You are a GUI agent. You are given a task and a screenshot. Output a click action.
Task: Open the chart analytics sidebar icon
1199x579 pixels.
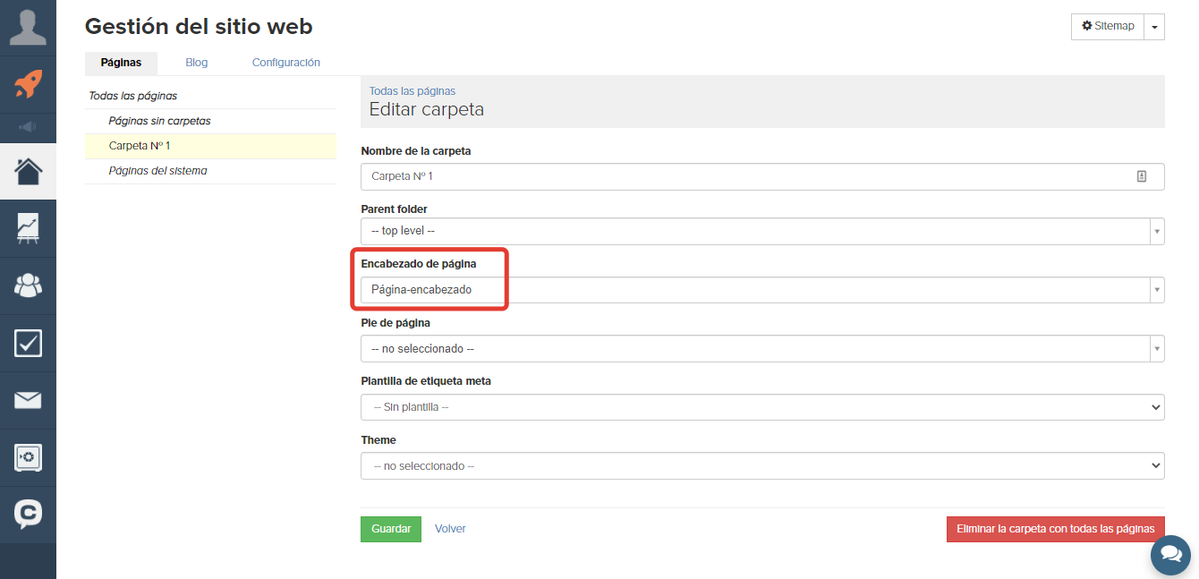tap(28, 229)
